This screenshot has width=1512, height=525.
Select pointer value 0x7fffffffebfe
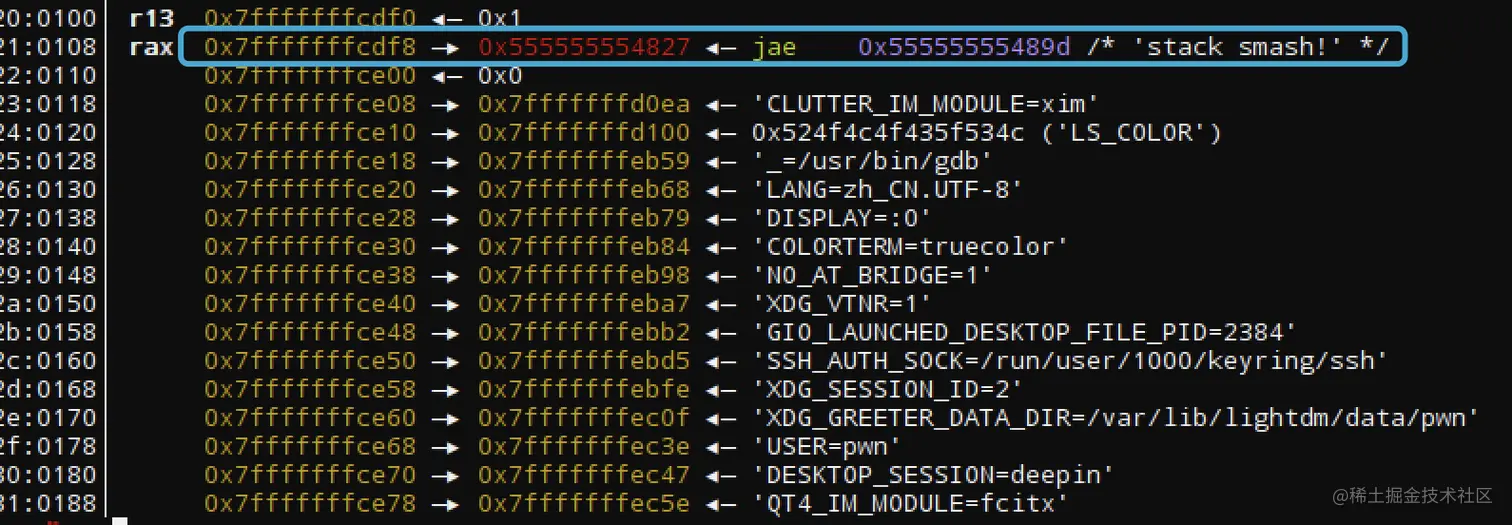coord(584,389)
